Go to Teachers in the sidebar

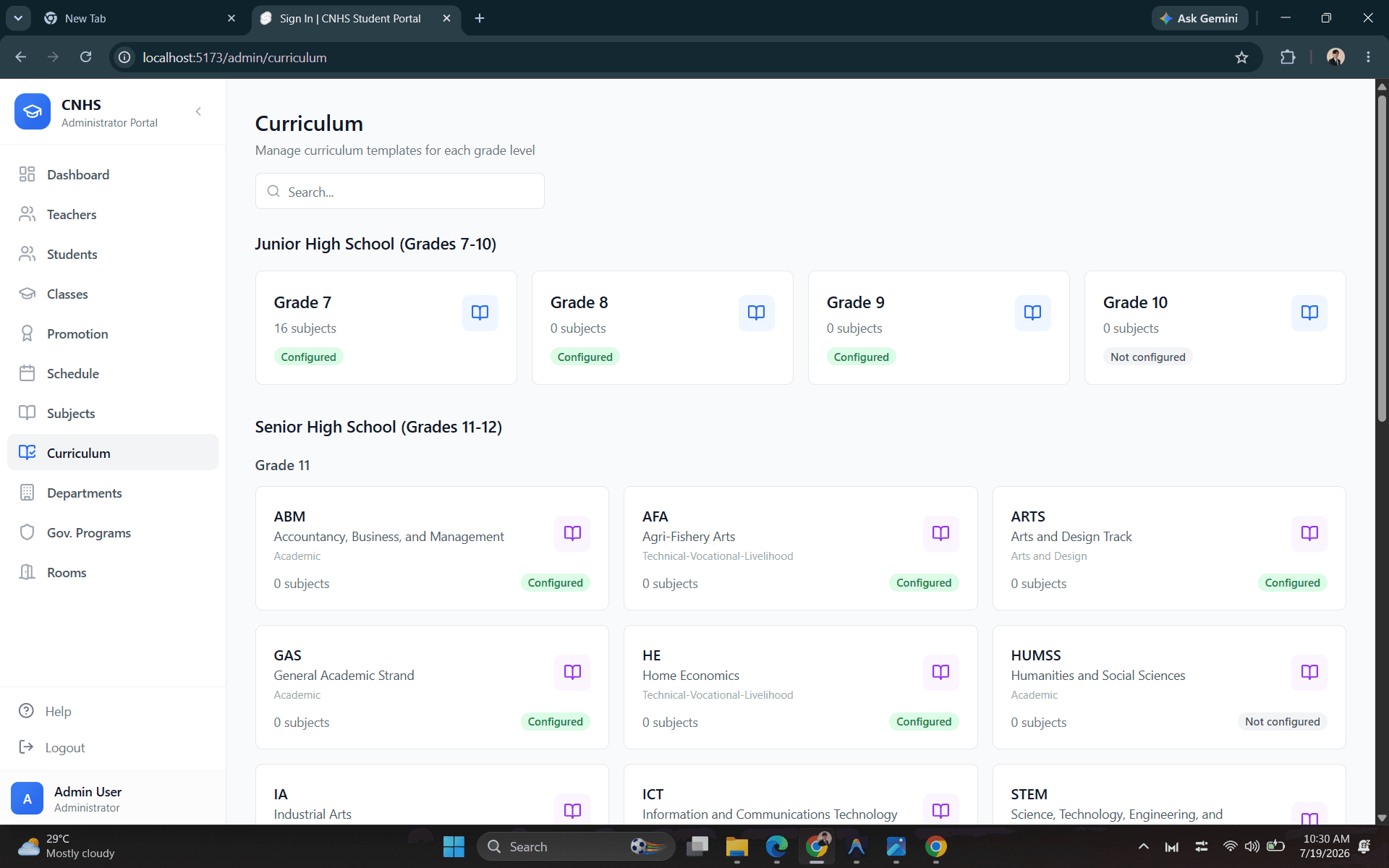coord(113,214)
